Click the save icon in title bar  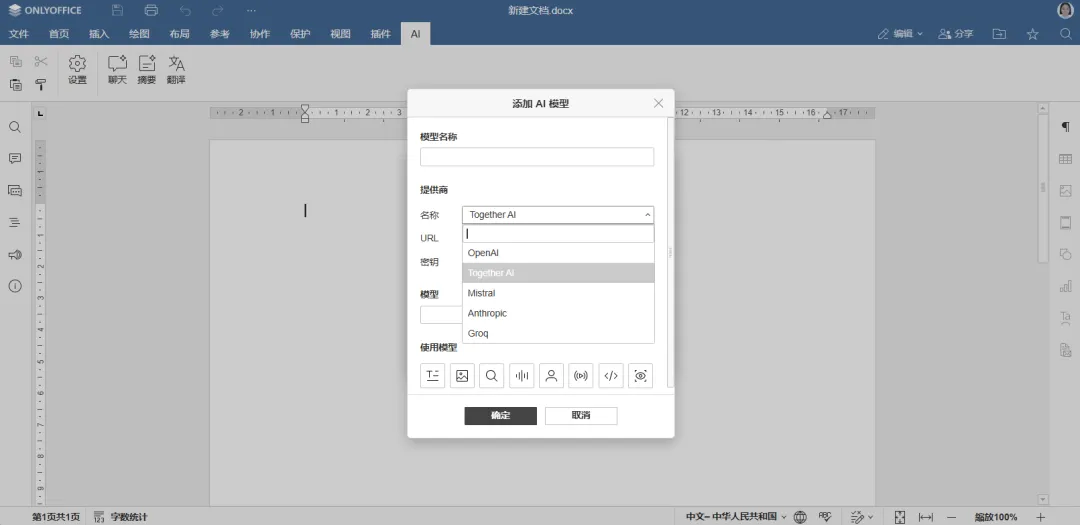[117, 10]
